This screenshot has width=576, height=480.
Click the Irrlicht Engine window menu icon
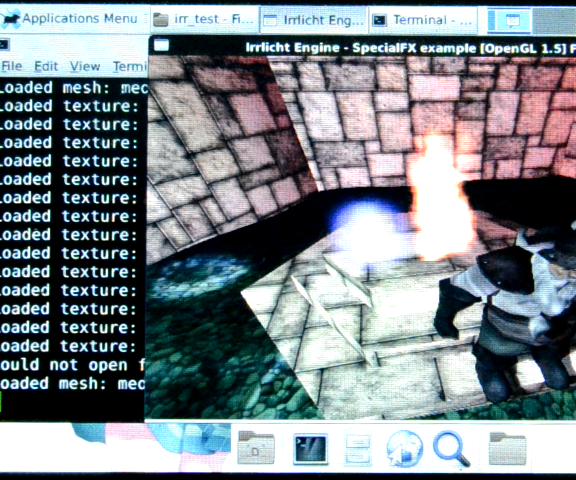pyautogui.click(x=161, y=46)
